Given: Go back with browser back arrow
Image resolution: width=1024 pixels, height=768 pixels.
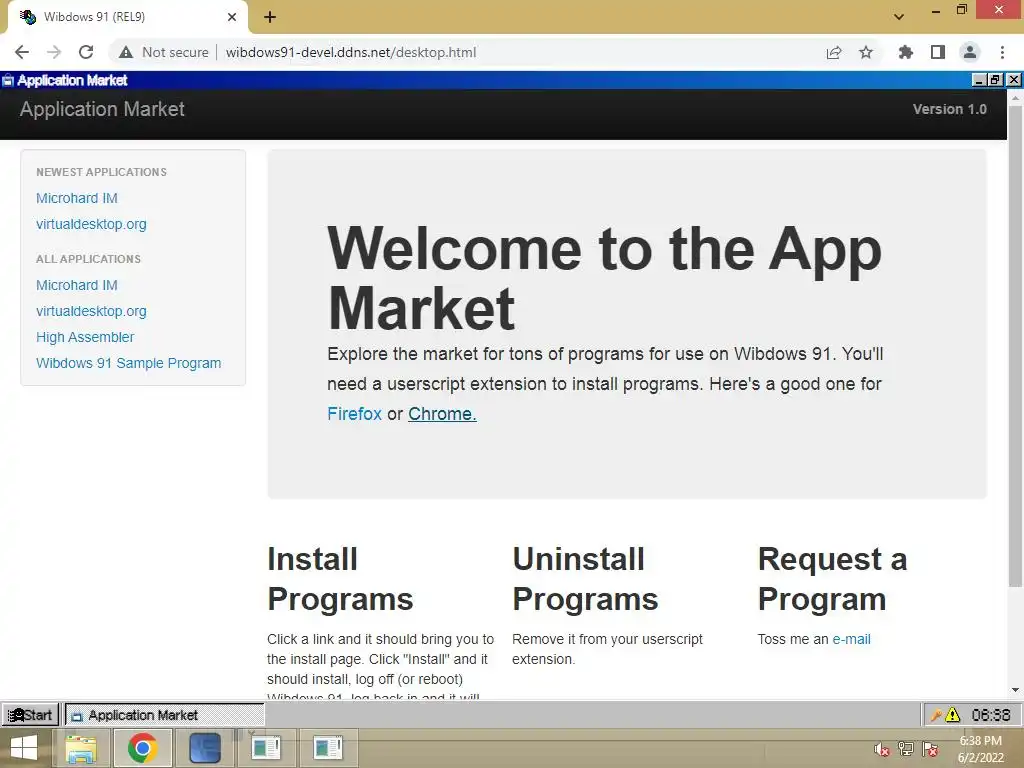Looking at the screenshot, I should (22, 52).
